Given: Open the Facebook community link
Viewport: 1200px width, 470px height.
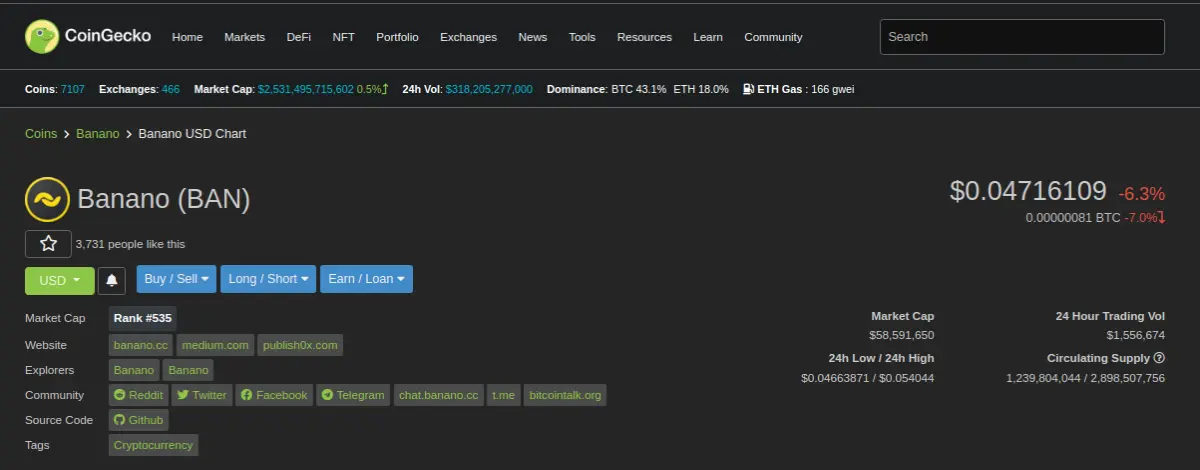Looking at the screenshot, I should tap(274, 395).
